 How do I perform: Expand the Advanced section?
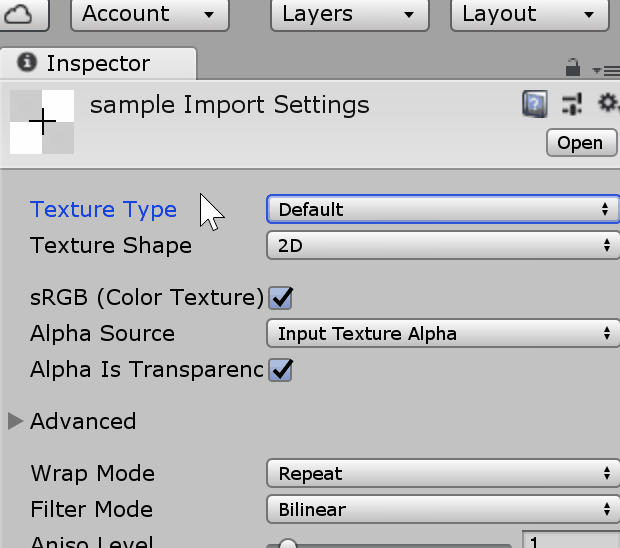(x=16, y=421)
